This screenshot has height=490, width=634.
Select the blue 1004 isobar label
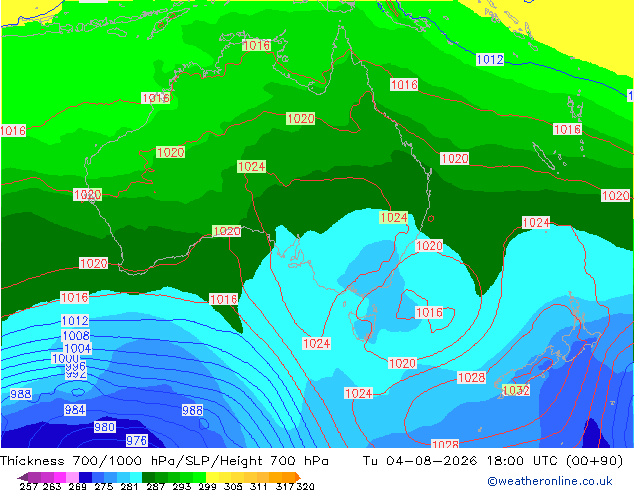pos(78,348)
